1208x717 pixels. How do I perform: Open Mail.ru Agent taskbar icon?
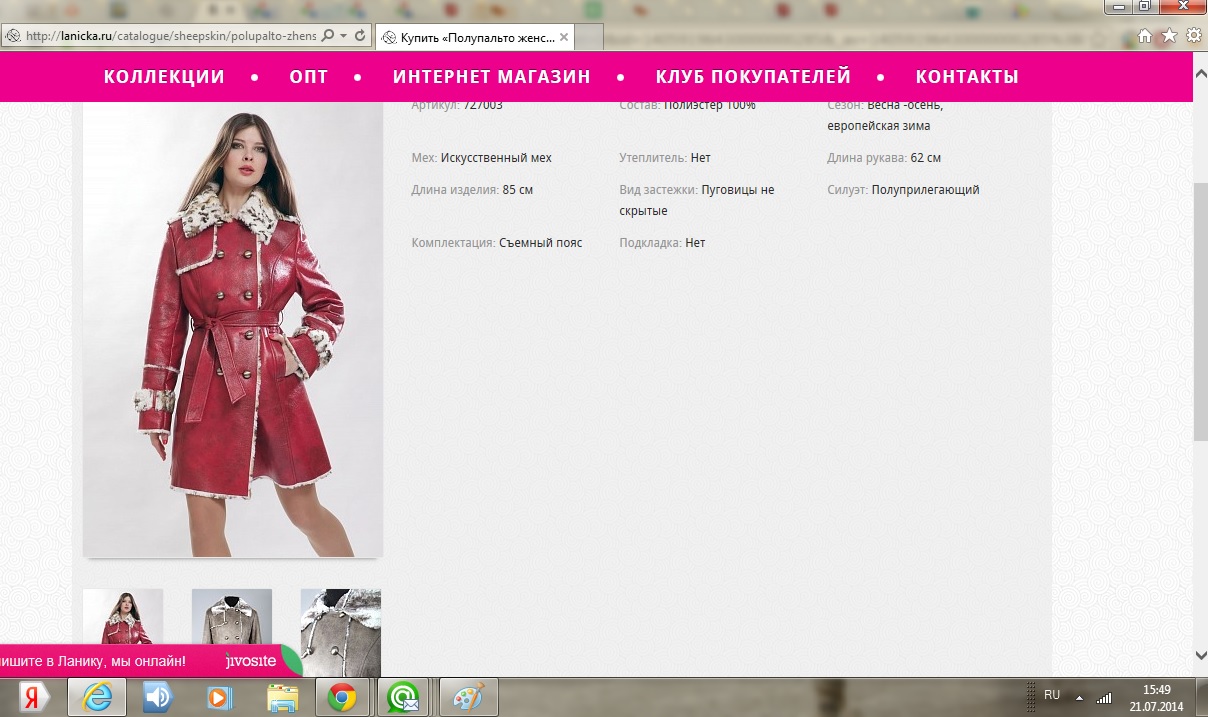pyautogui.click(x=403, y=697)
